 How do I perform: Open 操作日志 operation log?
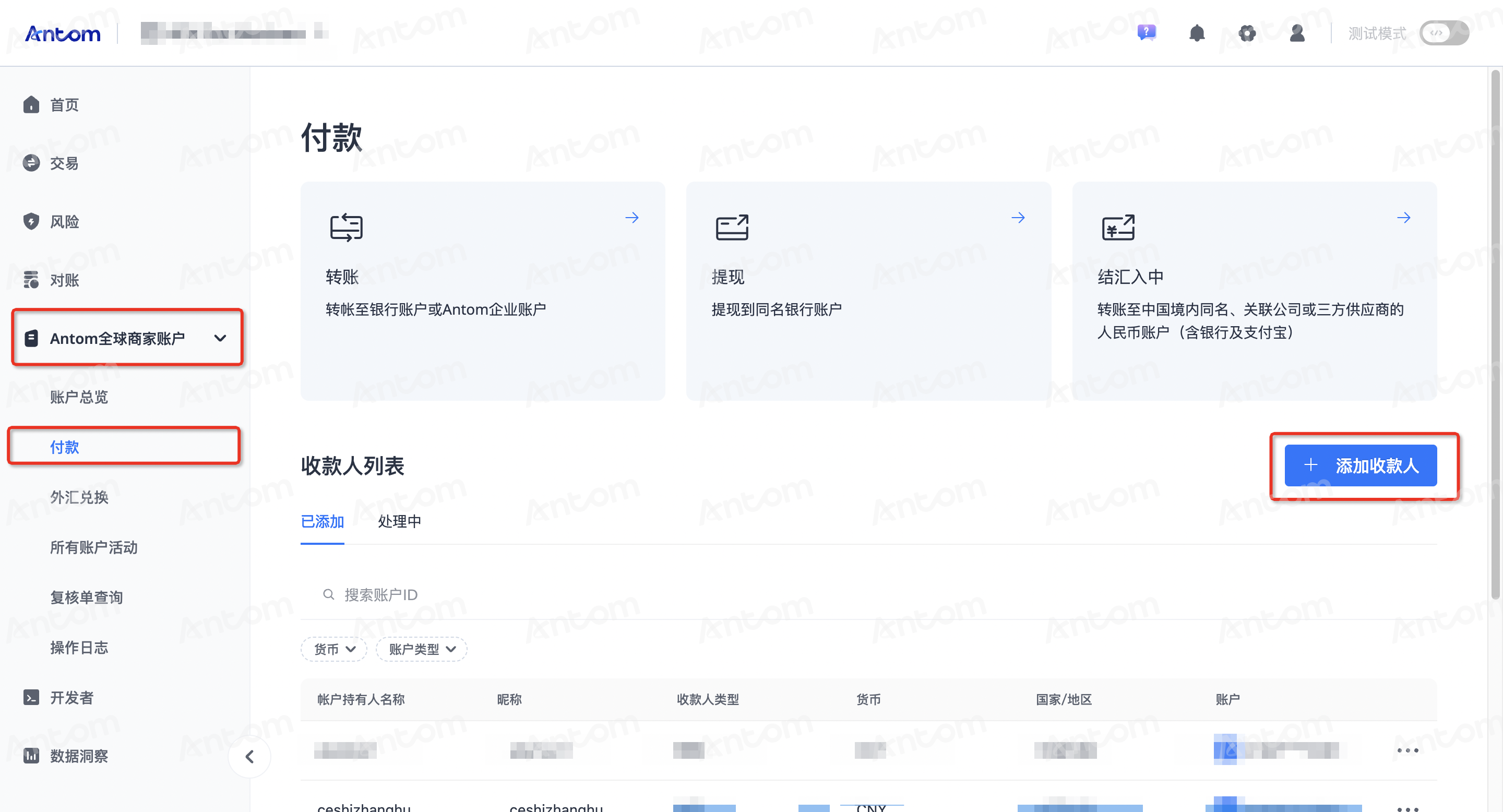tap(79, 648)
